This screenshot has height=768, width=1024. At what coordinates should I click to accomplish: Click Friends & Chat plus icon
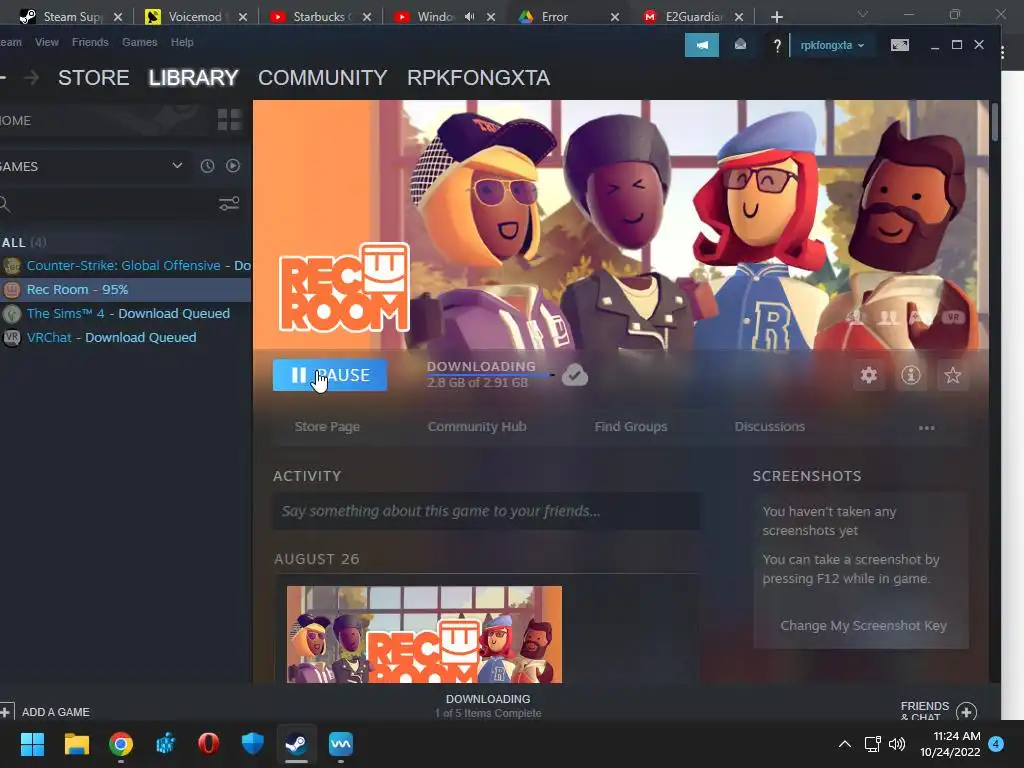pyautogui.click(x=967, y=711)
